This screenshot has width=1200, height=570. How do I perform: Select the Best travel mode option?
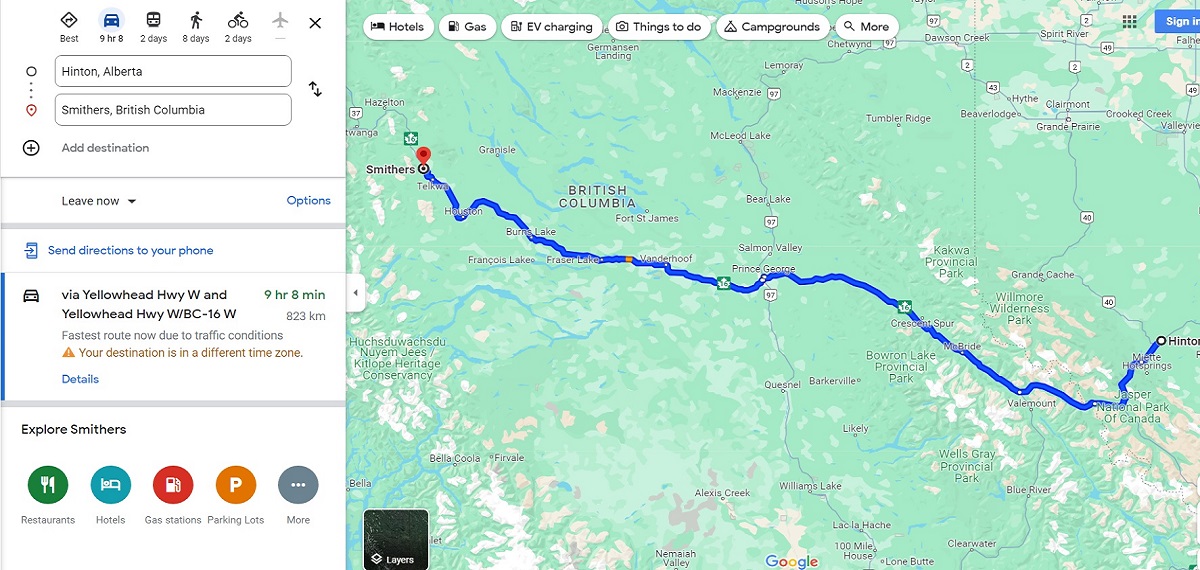point(69,20)
